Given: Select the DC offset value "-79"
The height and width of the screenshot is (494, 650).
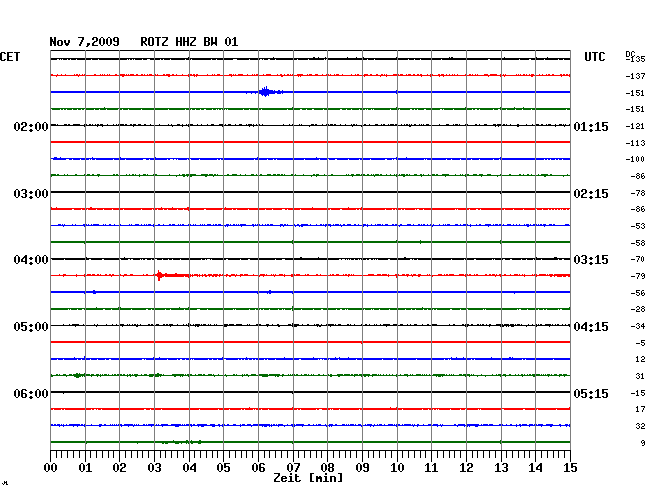Looking at the screenshot, I should pyautogui.click(x=638, y=276).
